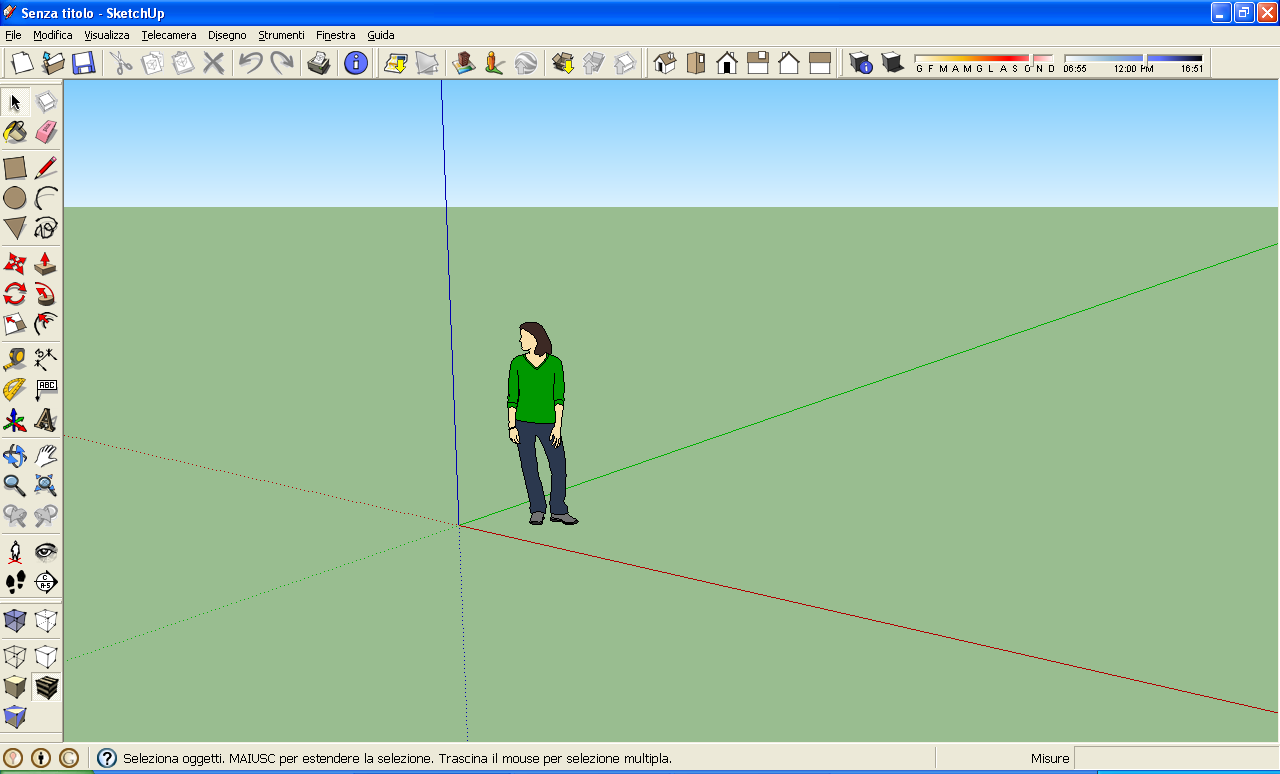Screen dimensions: 1280x774
Task: Select the Polygon tool
Action: click(x=15, y=228)
